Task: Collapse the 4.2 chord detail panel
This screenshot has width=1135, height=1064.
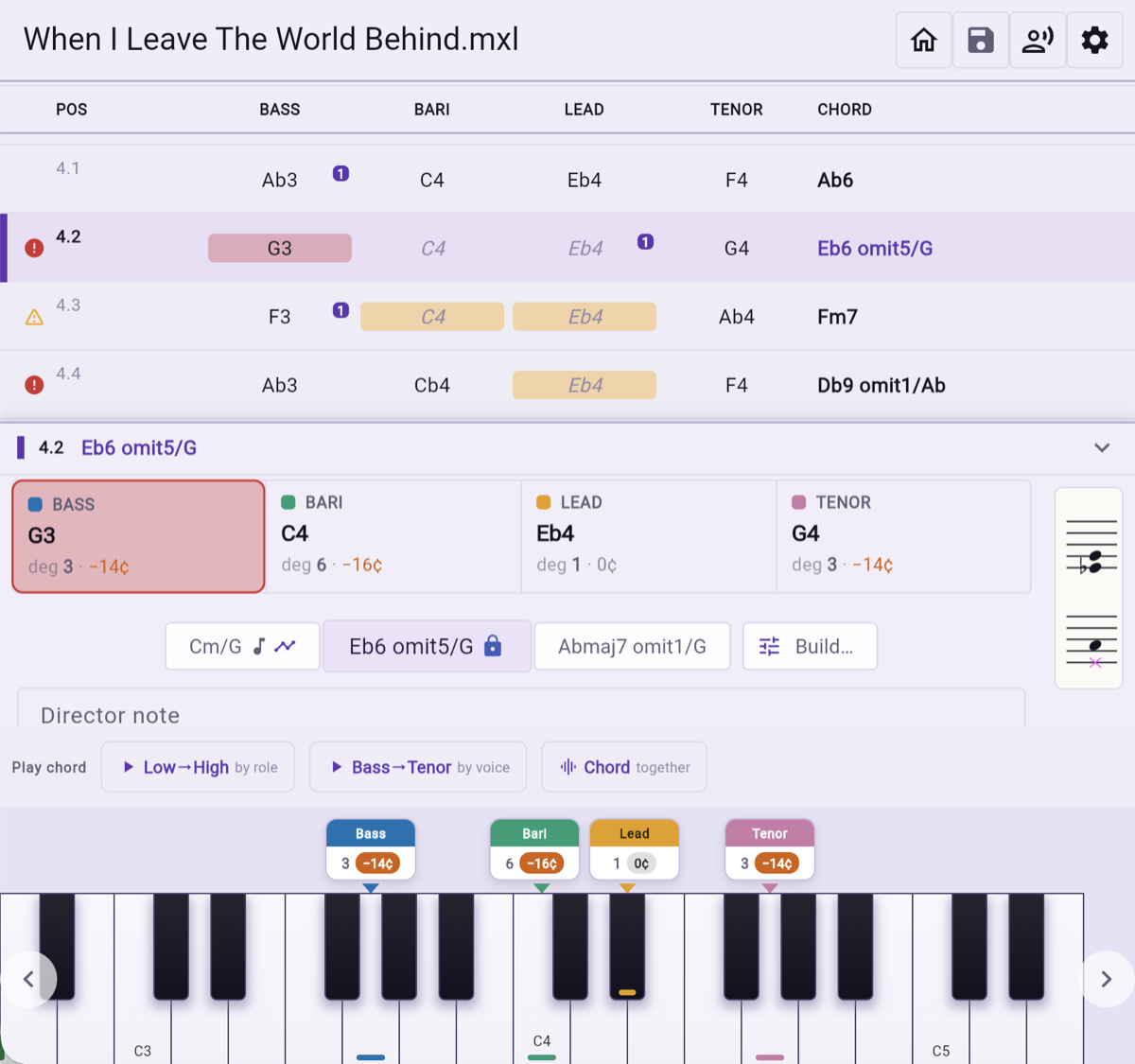Action: click(1102, 447)
